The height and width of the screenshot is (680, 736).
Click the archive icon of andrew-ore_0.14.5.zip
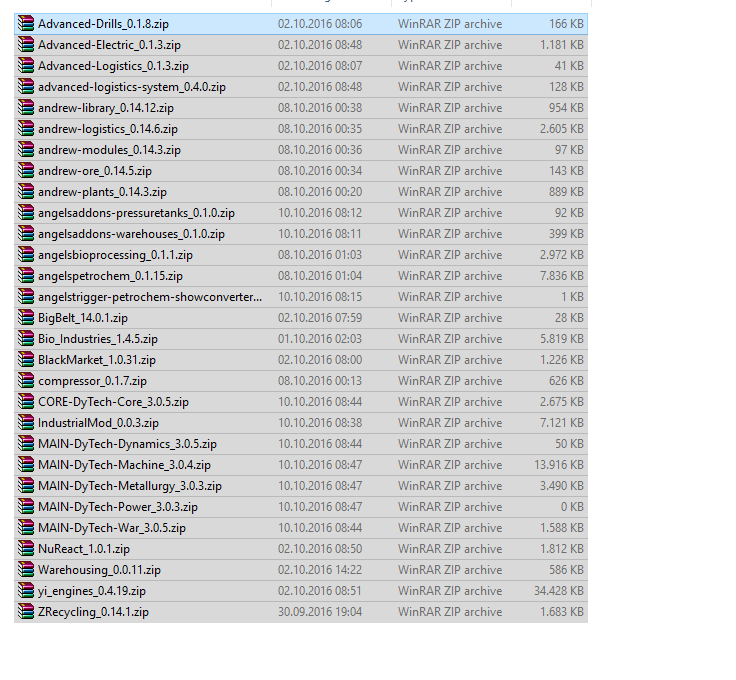coord(26,171)
